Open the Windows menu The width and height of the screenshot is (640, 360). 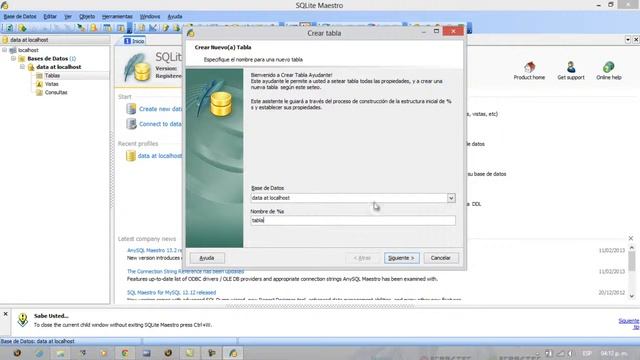(x=150, y=16)
